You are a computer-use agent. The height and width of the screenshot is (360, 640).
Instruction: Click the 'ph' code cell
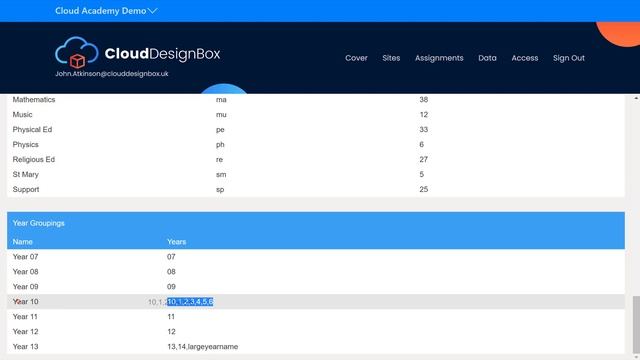[220, 144]
